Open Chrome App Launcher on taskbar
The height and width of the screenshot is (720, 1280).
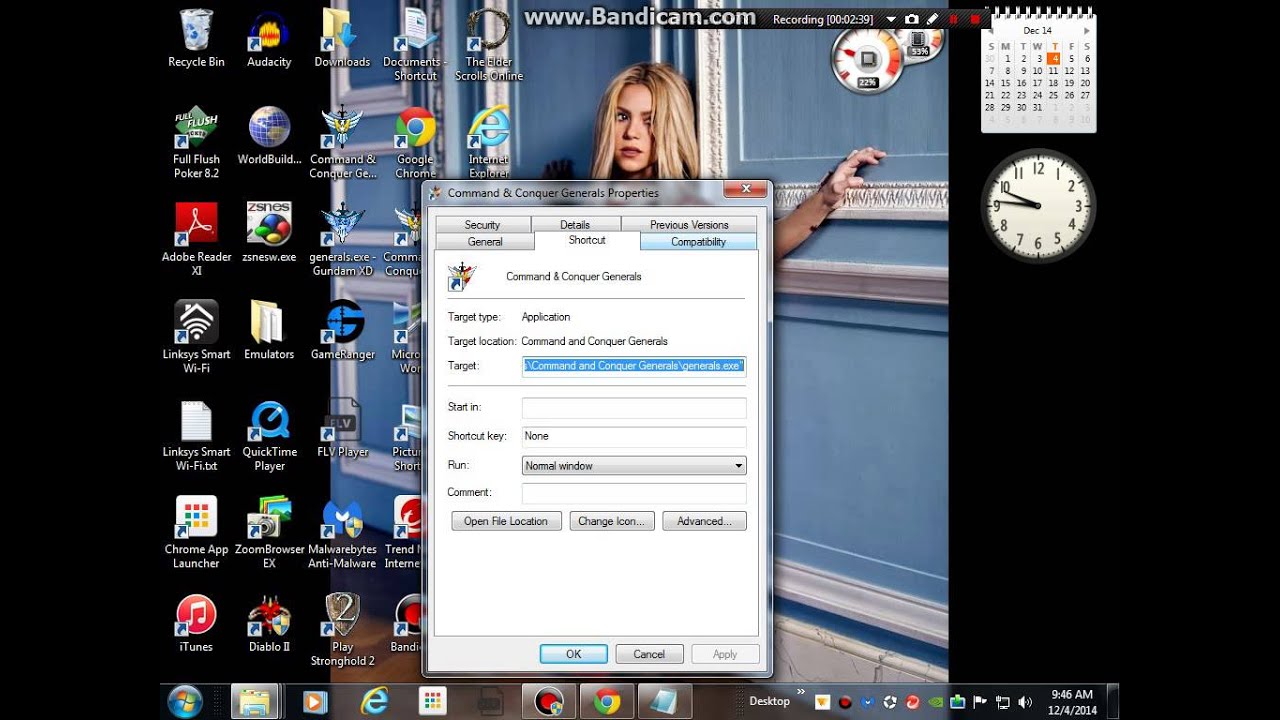[x=432, y=701]
